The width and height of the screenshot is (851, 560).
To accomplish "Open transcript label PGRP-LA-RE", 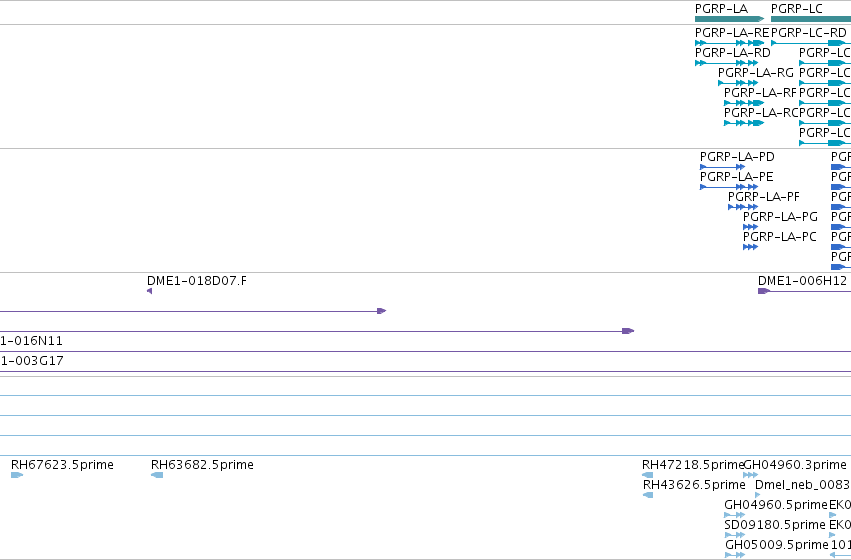I will 732,33.
